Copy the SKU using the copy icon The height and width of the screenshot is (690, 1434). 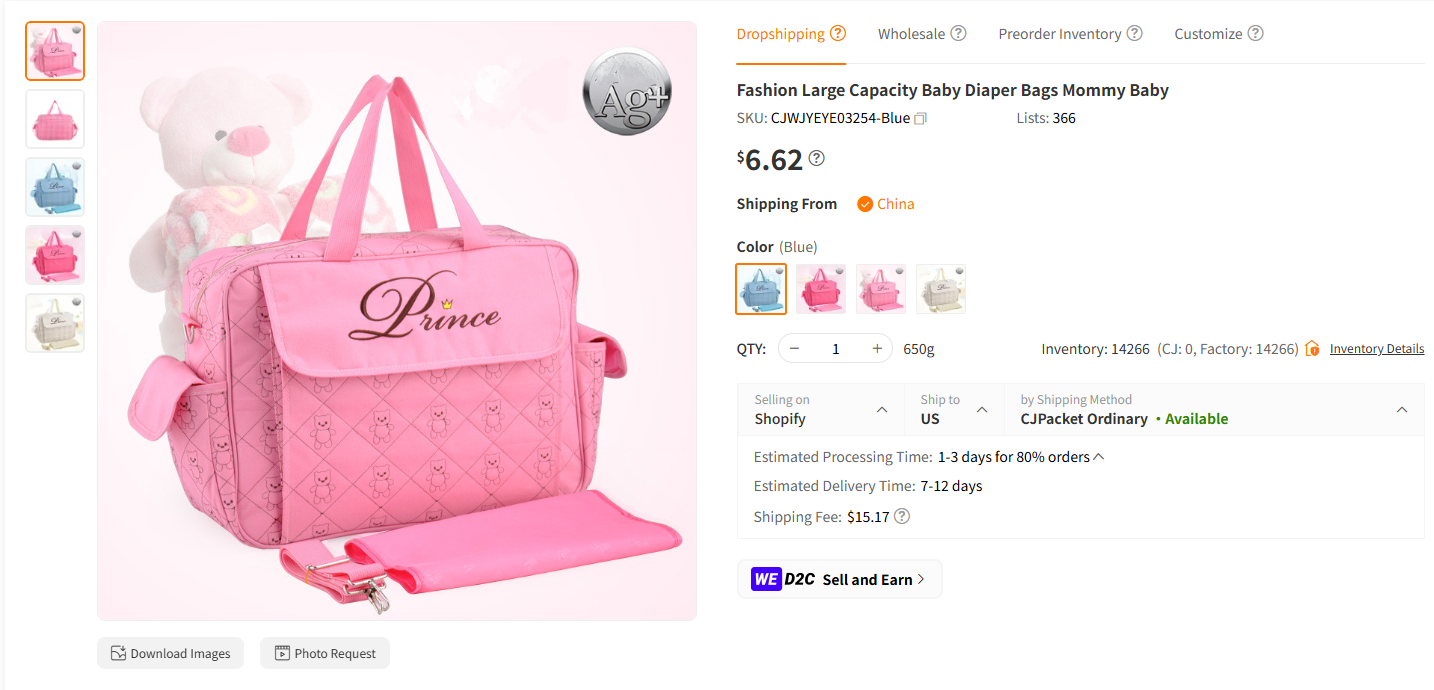(x=920, y=117)
